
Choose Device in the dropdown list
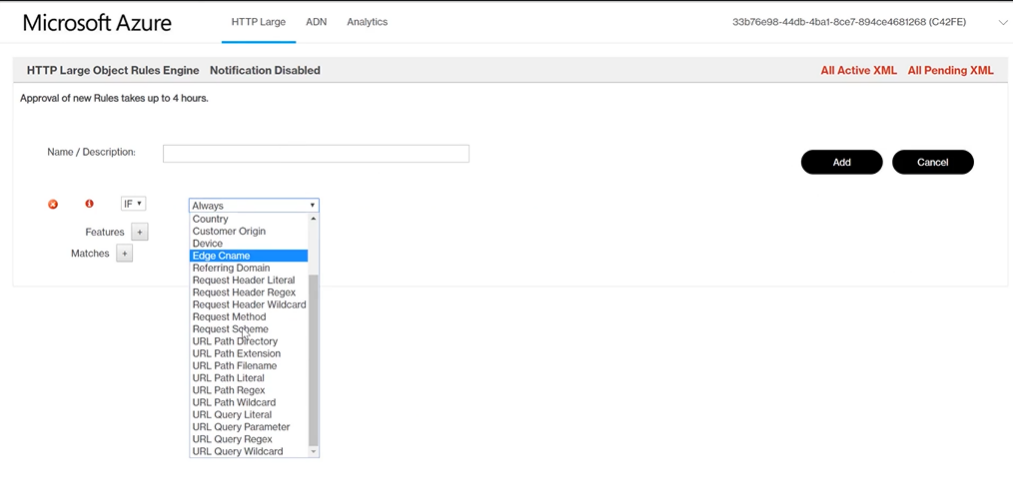[249, 244]
